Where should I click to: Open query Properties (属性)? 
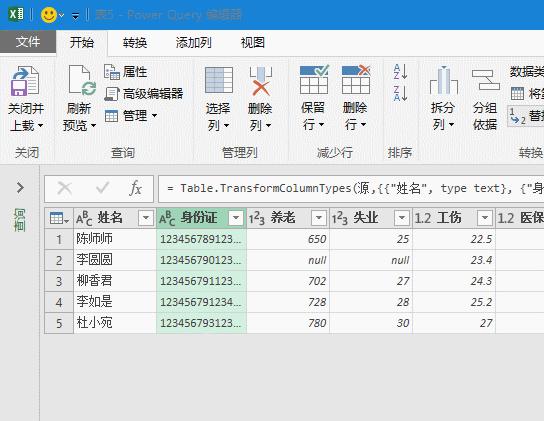point(125,72)
